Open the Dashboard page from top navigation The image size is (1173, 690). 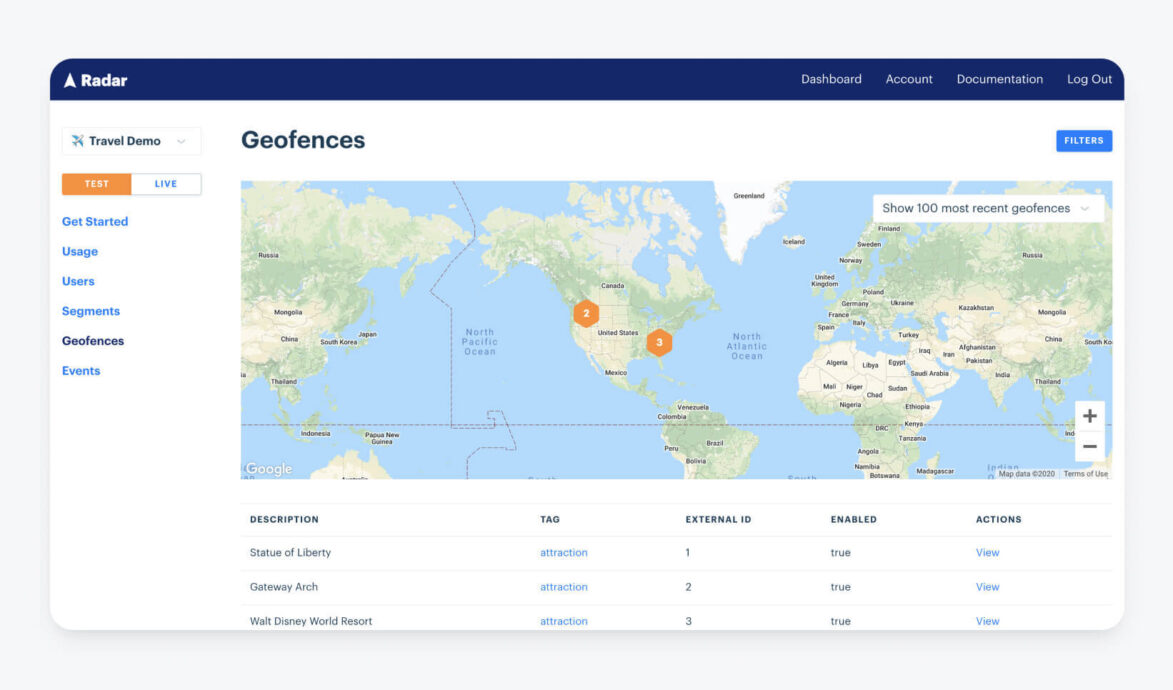pos(831,79)
